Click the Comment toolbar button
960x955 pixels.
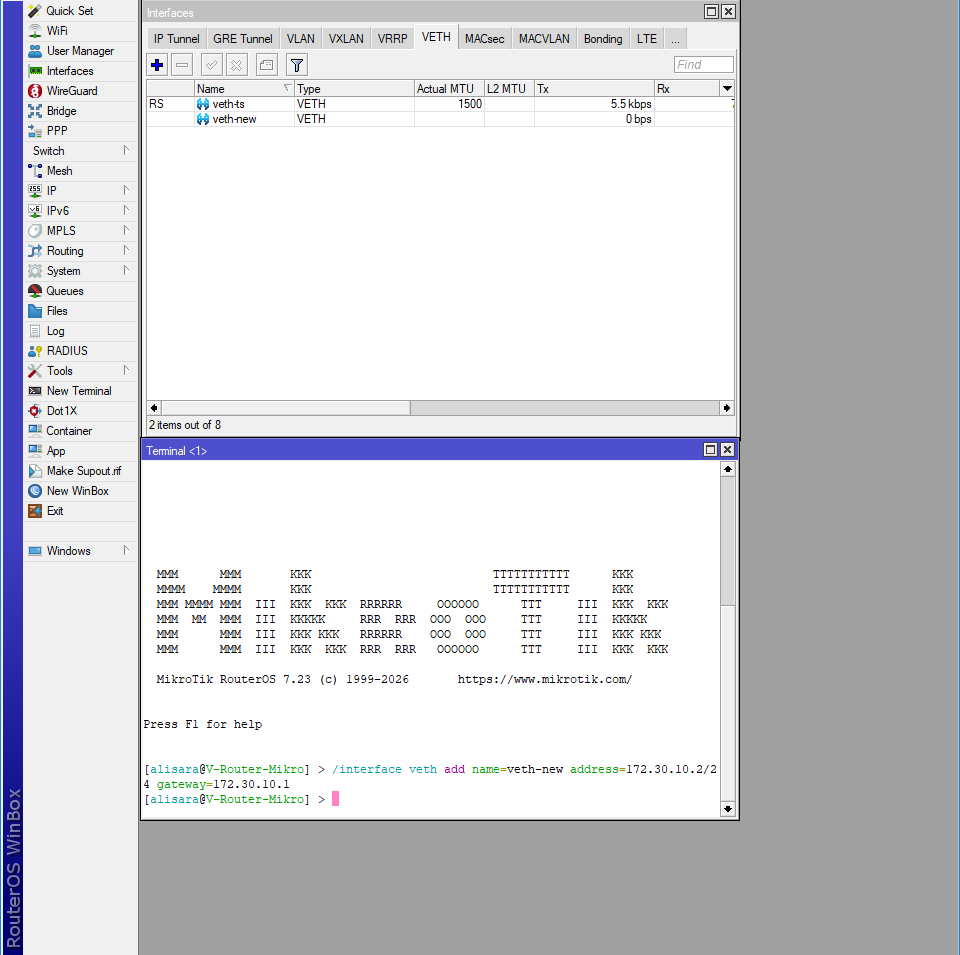click(x=267, y=65)
